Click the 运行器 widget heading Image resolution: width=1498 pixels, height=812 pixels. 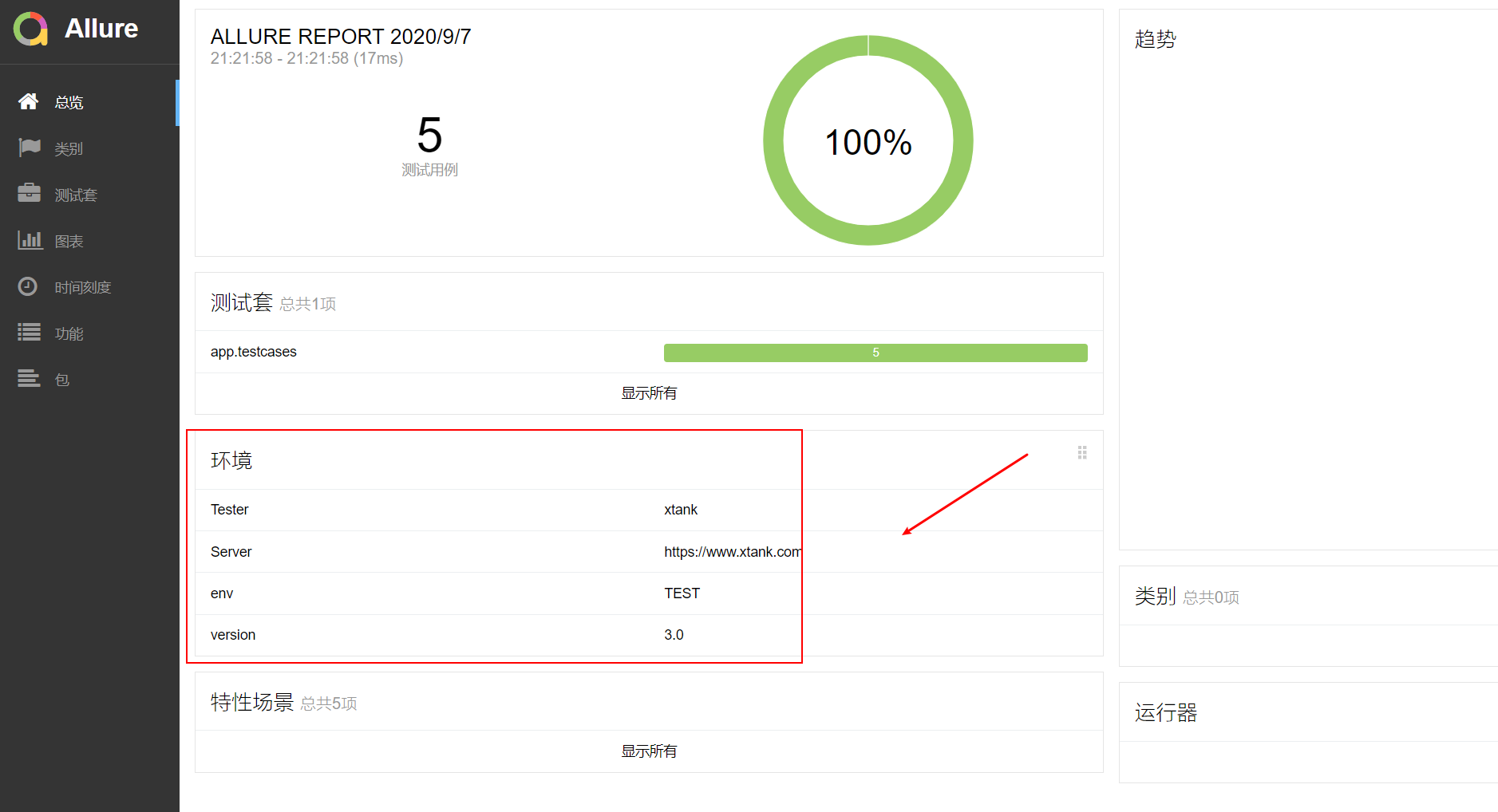point(1165,713)
